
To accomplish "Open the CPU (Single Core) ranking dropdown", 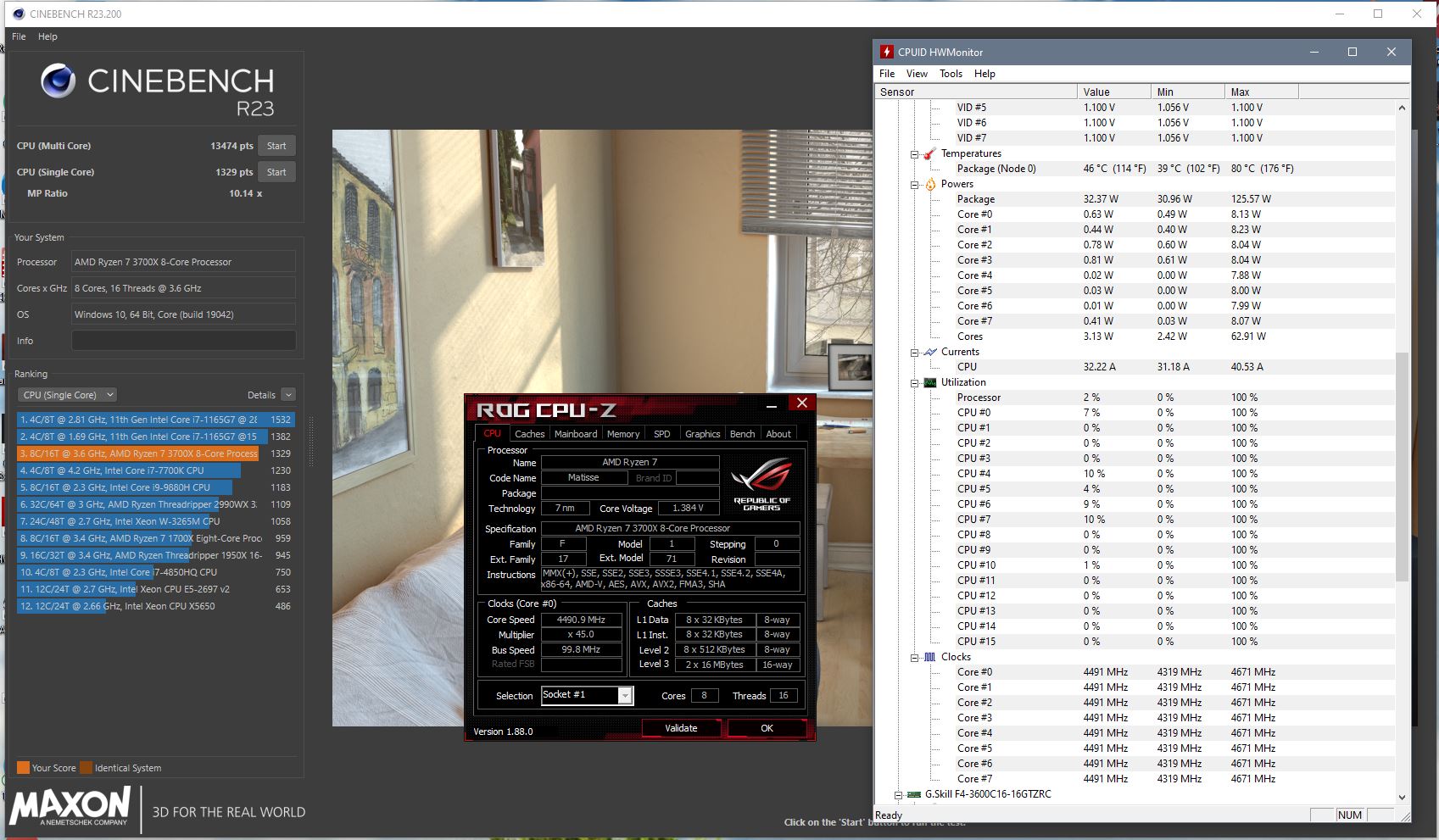I will [67, 395].
